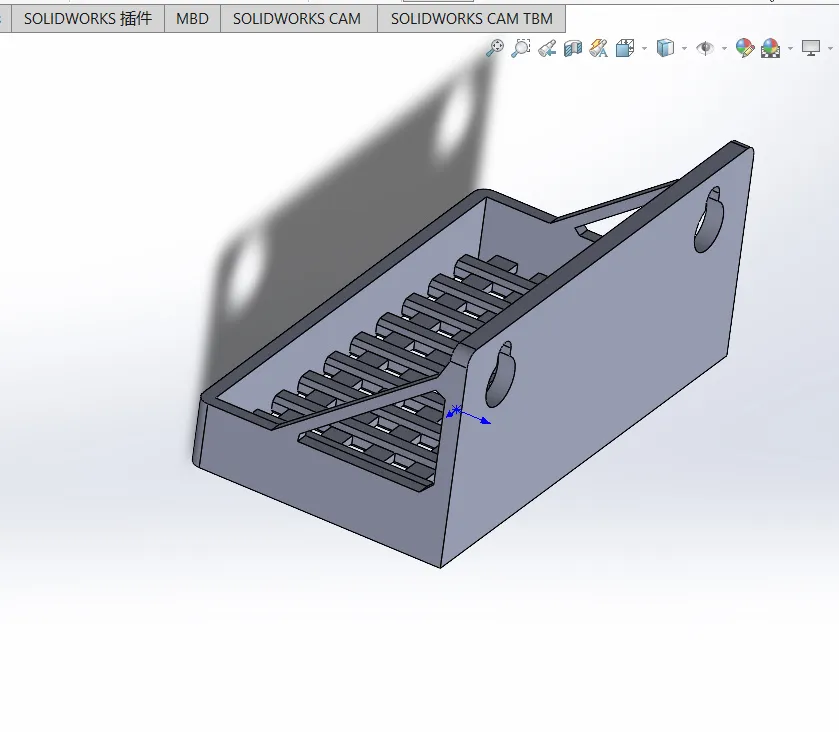Click the Zoom to Fit icon
839x732 pixels.
pos(495,48)
